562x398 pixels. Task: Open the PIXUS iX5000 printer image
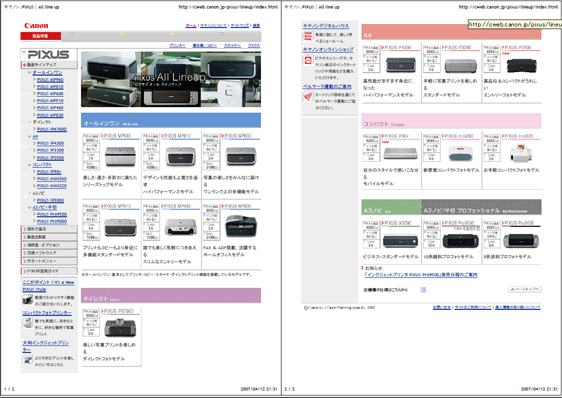pyautogui.click(x=400, y=240)
